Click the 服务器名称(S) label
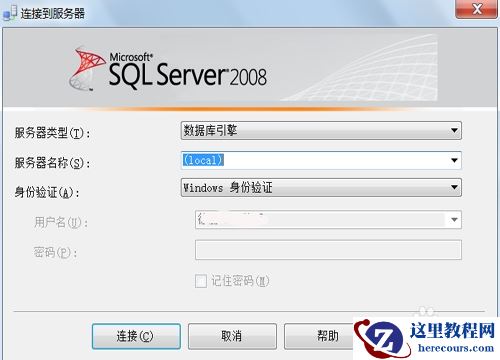500x360 pixels. (x=52, y=163)
